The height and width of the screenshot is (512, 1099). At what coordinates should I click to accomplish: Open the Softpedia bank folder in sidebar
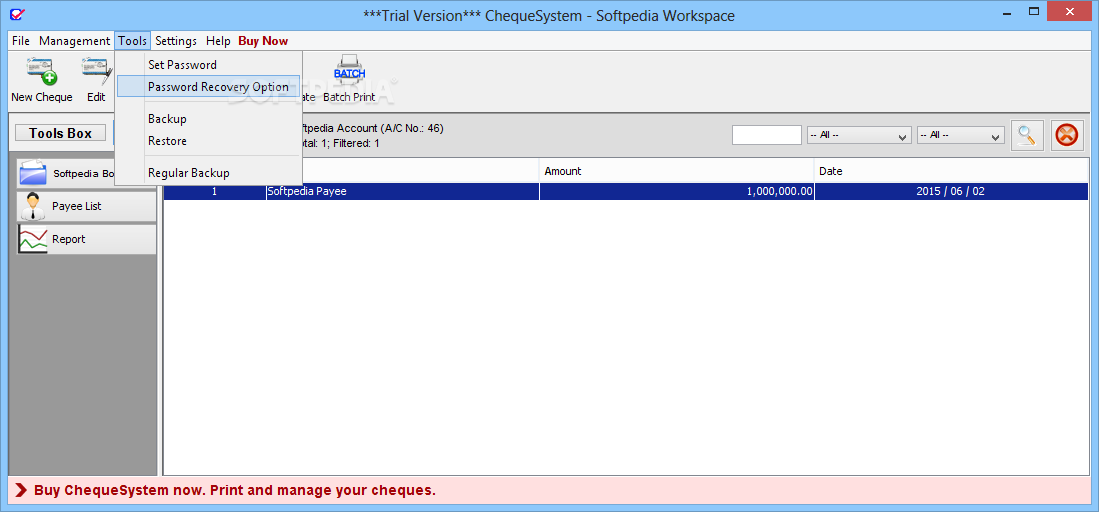67,173
